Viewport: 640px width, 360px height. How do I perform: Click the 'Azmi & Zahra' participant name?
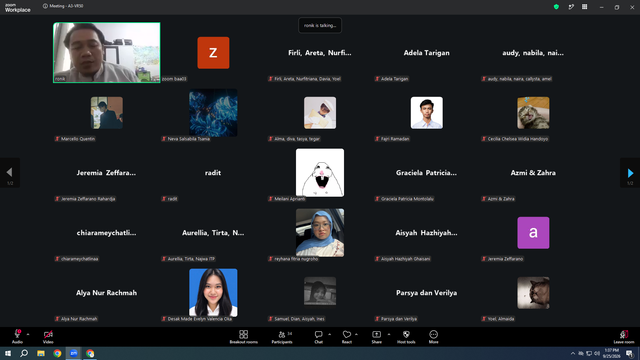pyautogui.click(x=533, y=173)
